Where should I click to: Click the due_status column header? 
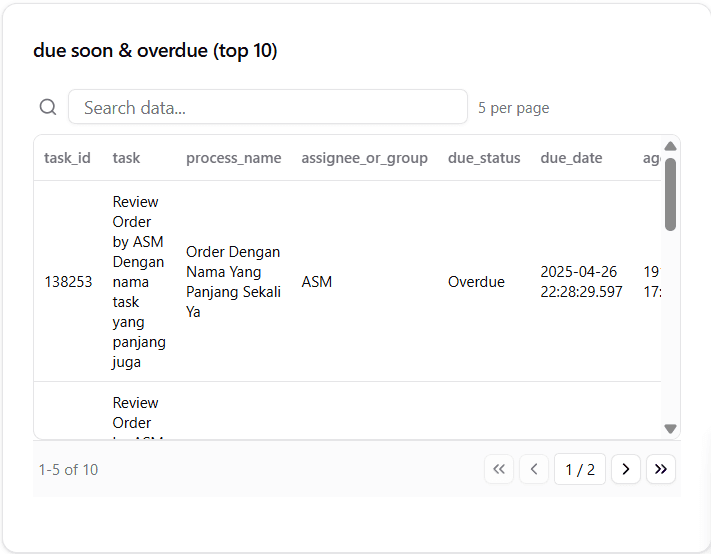(x=484, y=158)
